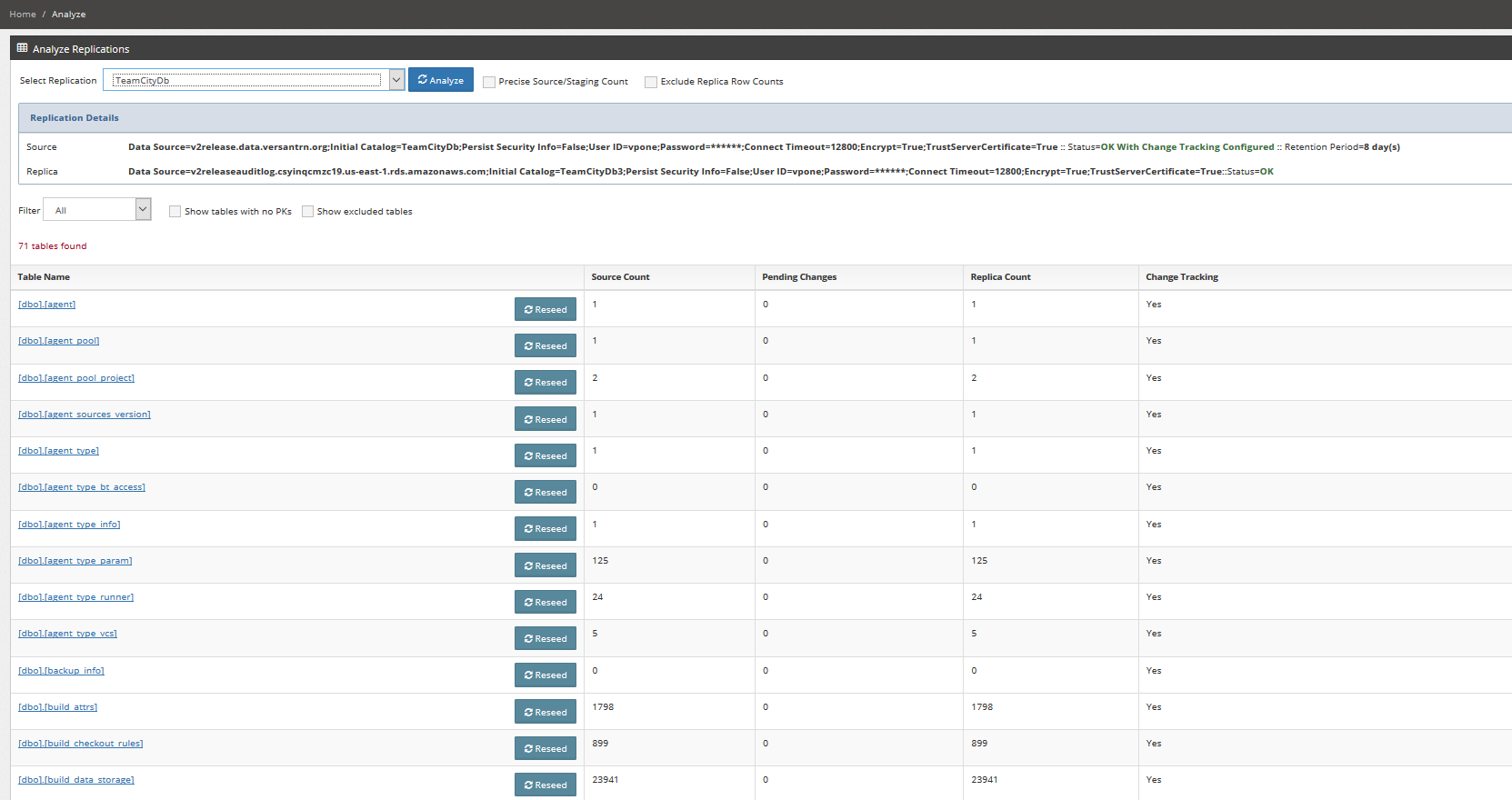Reseed the build_checkout_rules table
1512x800 pixels.
pos(546,748)
